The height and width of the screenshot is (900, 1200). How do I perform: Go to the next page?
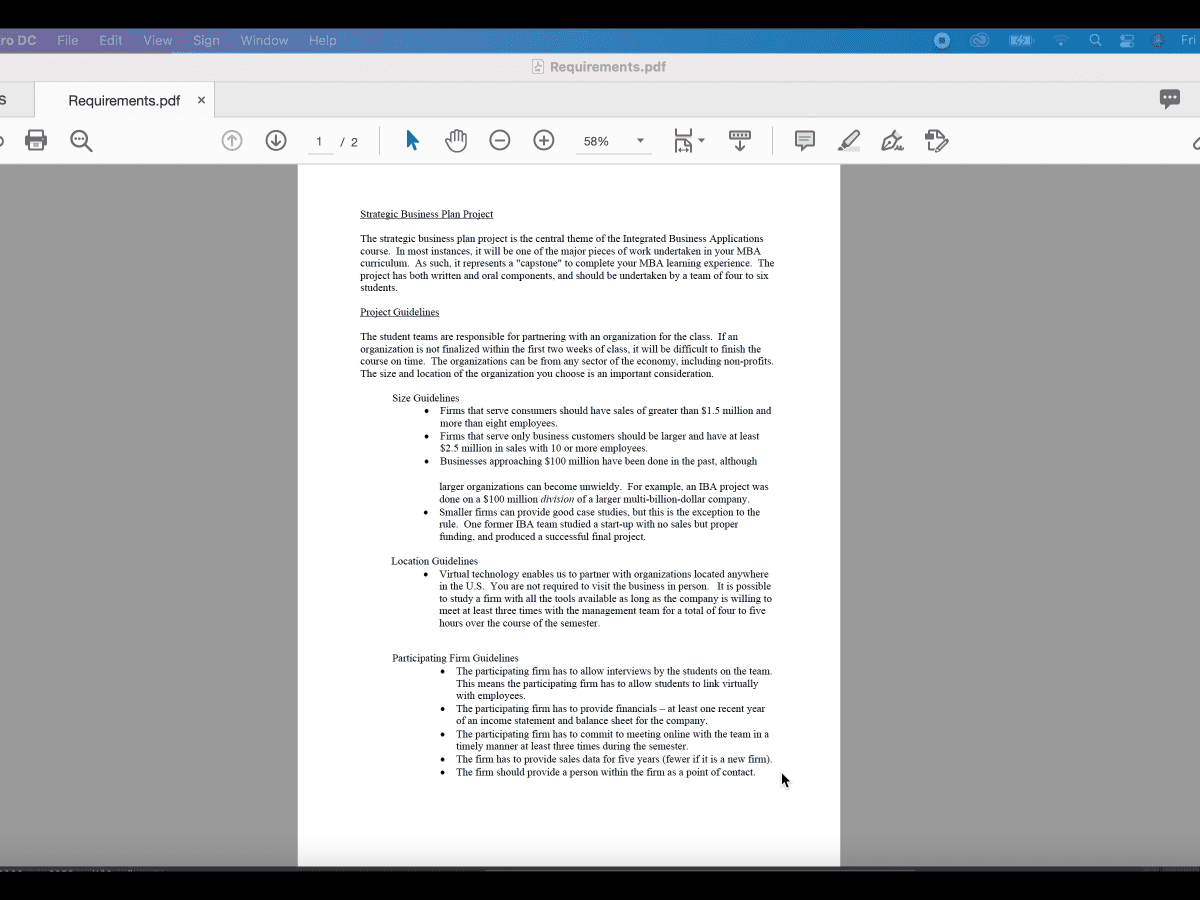point(276,140)
